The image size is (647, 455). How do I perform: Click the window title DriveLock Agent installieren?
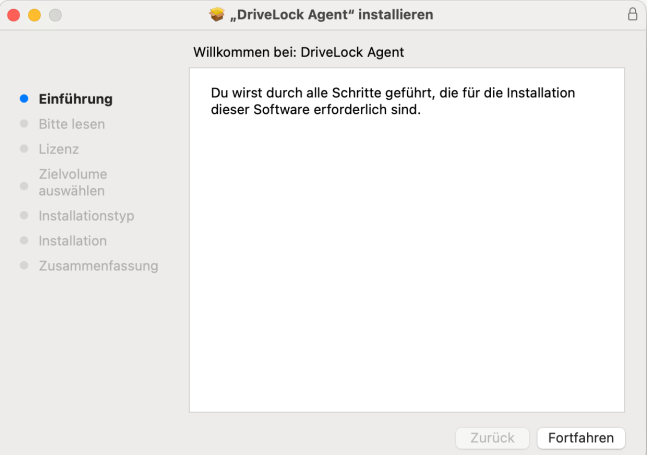pyautogui.click(x=331, y=14)
